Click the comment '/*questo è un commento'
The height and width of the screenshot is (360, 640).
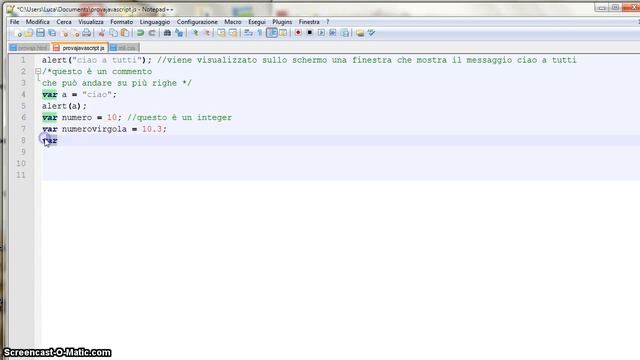97,71
